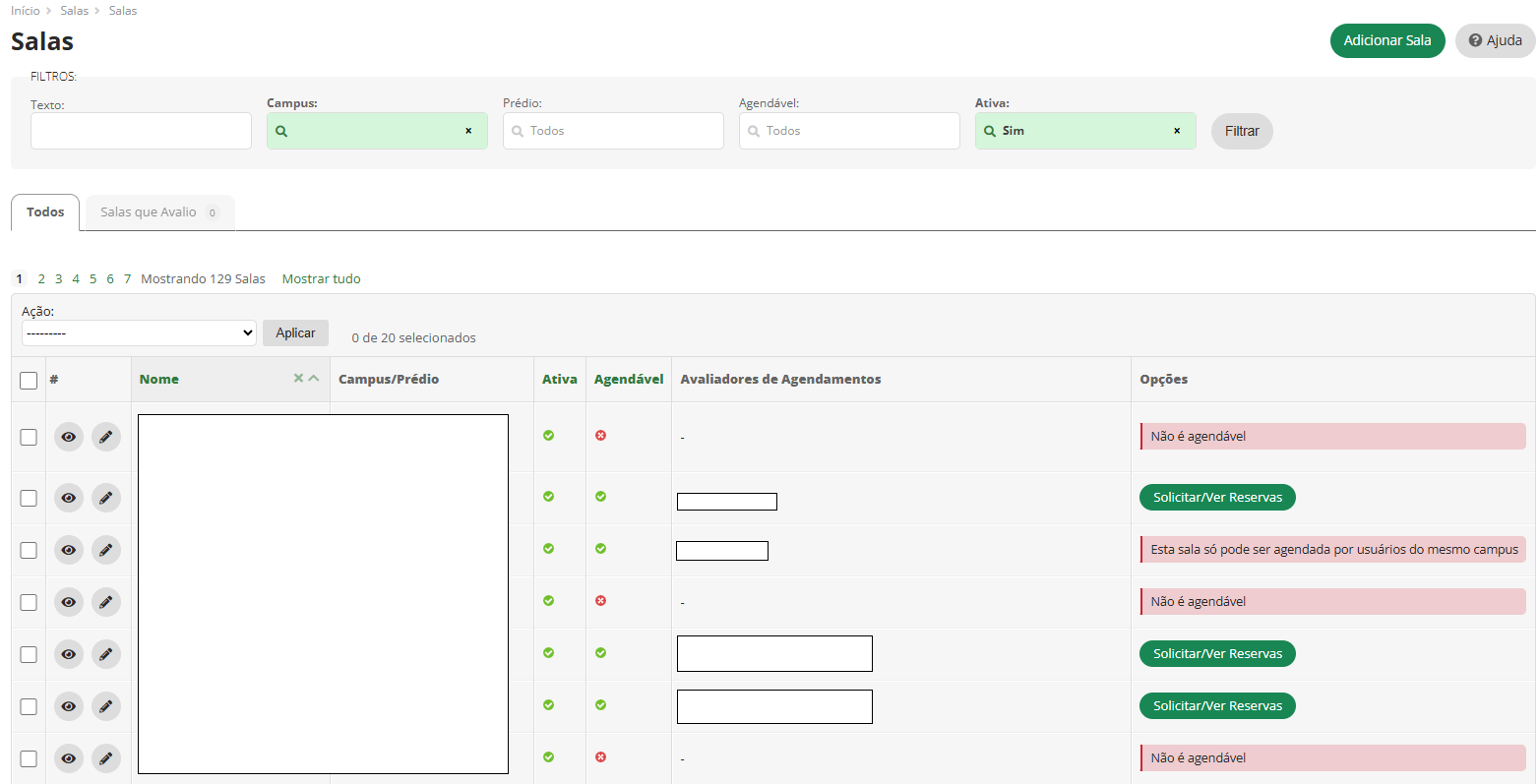Go to page 7 of the rooms list

point(127,278)
